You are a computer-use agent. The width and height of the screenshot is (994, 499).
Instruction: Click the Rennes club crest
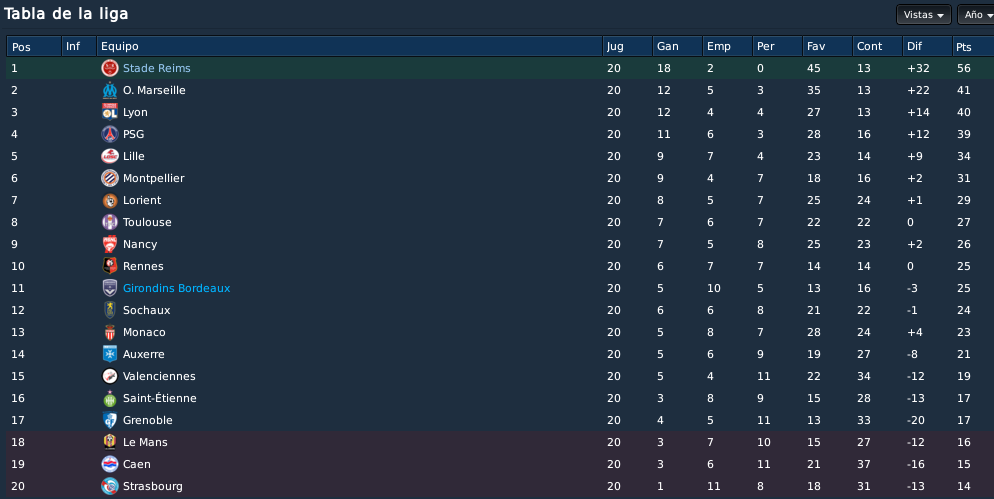click(x=110, y=266)
